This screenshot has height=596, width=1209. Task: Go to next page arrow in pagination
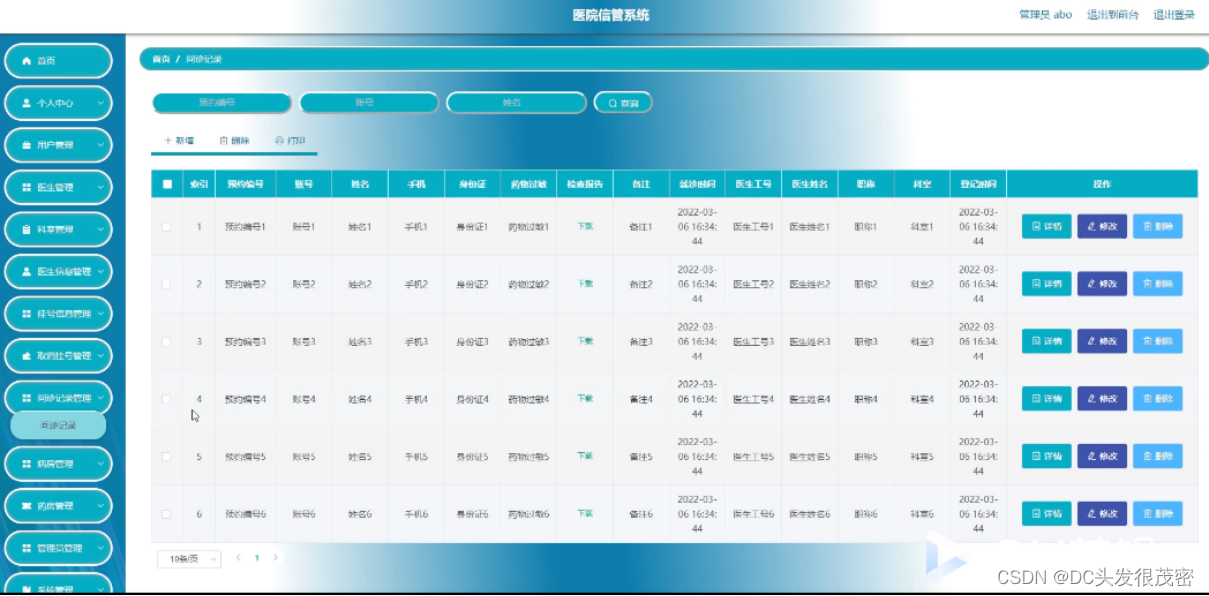[276, 558]
